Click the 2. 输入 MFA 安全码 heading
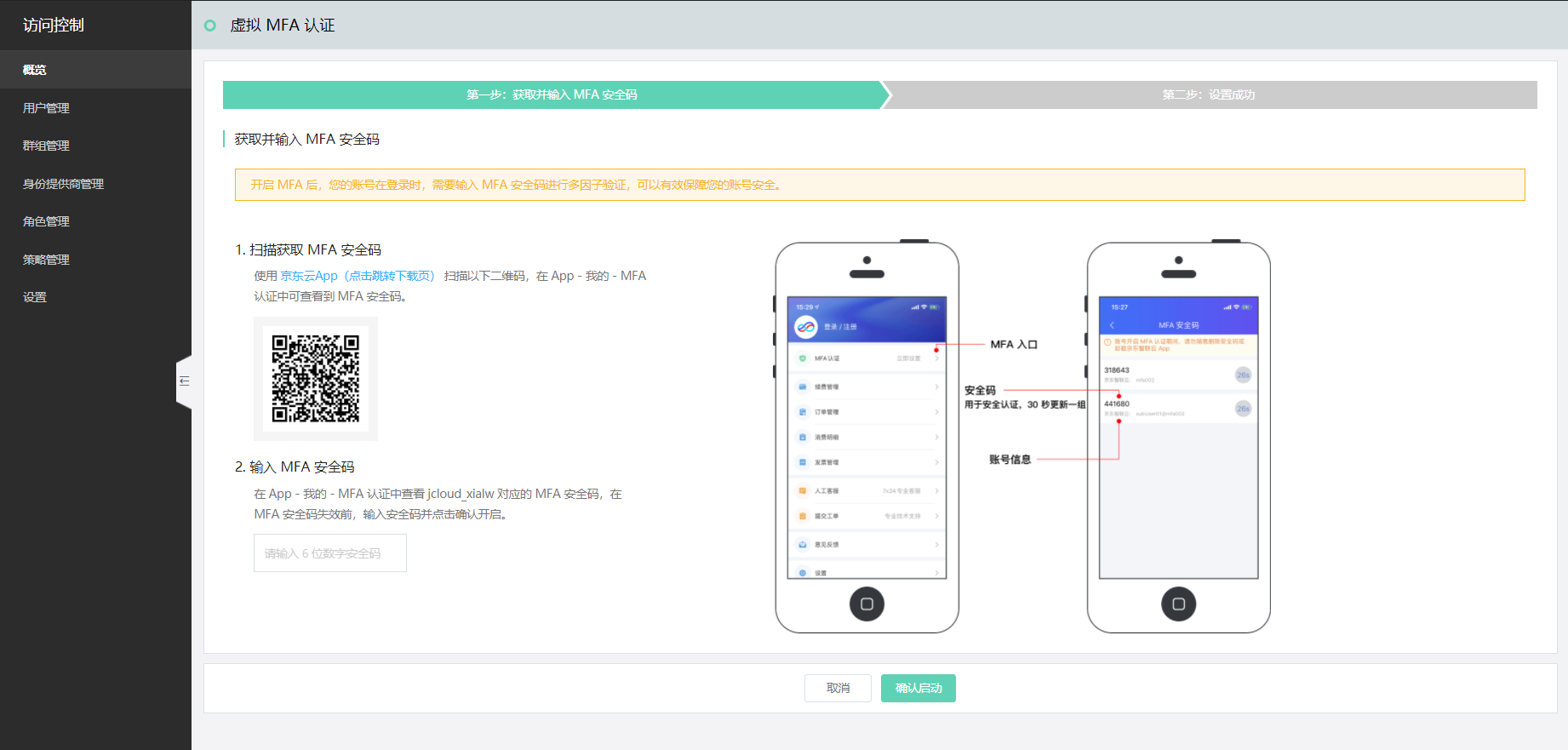Image resolution: width=1568 pixels, height=750 pixels. (295, 467)
